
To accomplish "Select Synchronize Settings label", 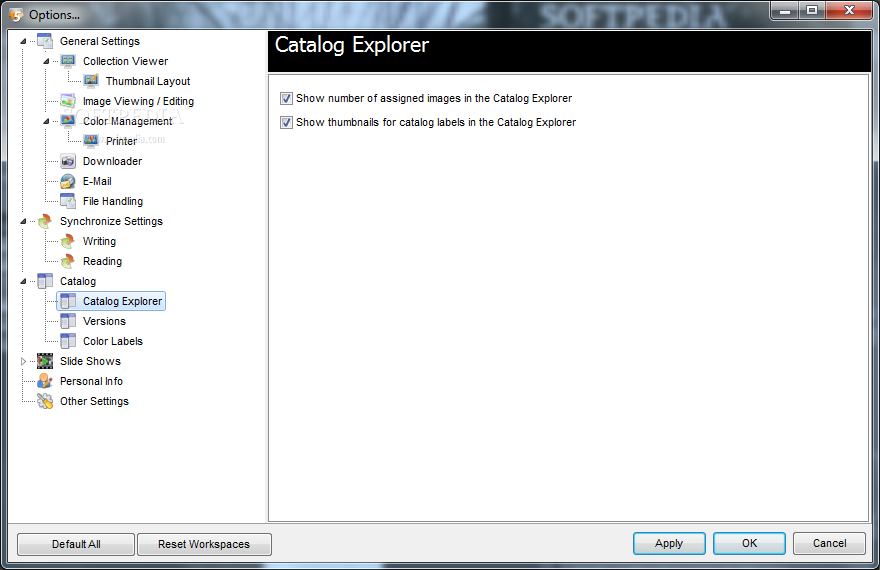I will coord(111,221).
